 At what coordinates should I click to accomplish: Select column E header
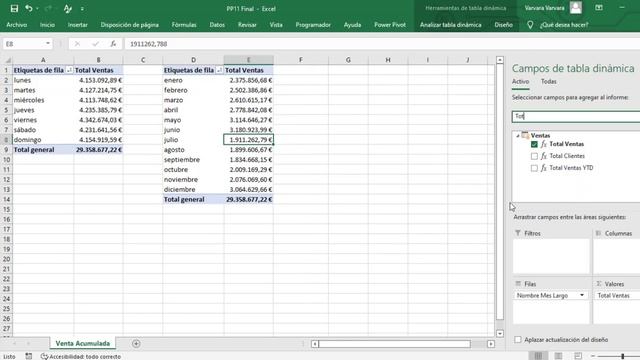click(x=248, y=60)
